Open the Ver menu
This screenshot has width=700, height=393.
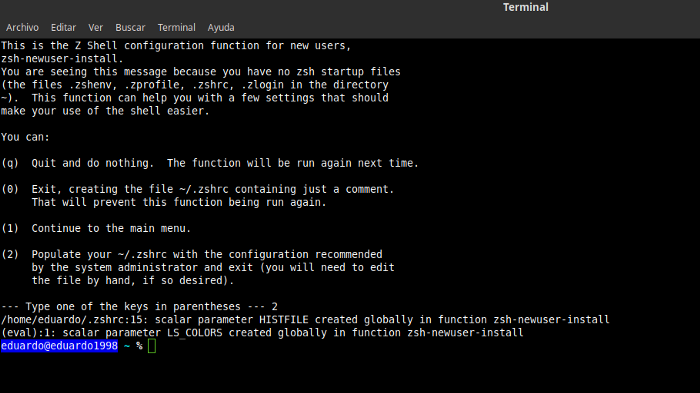(96, 28)
